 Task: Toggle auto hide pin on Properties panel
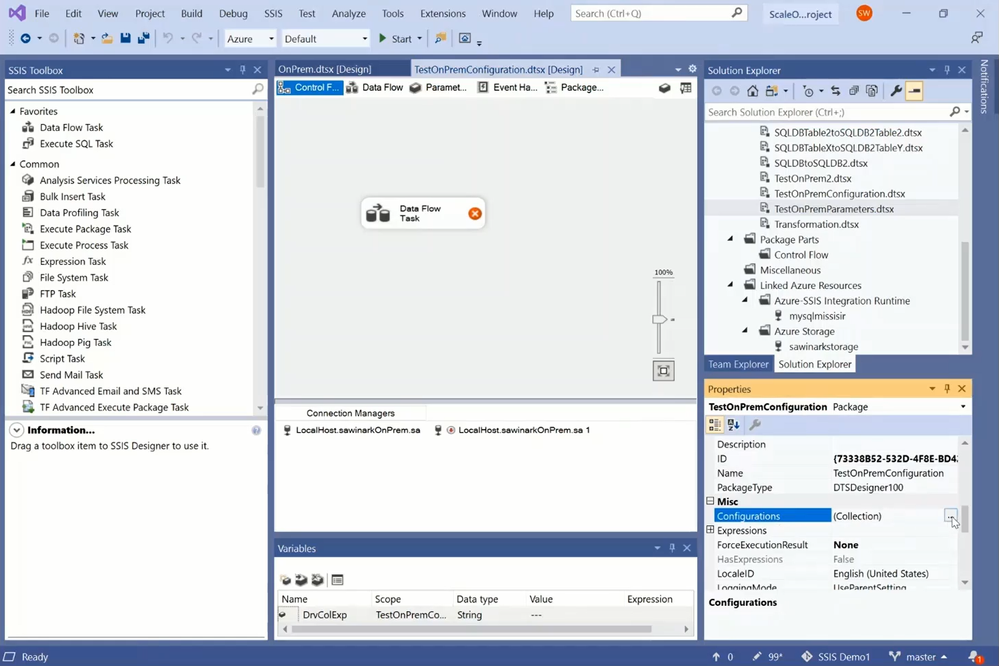(947, 389)
